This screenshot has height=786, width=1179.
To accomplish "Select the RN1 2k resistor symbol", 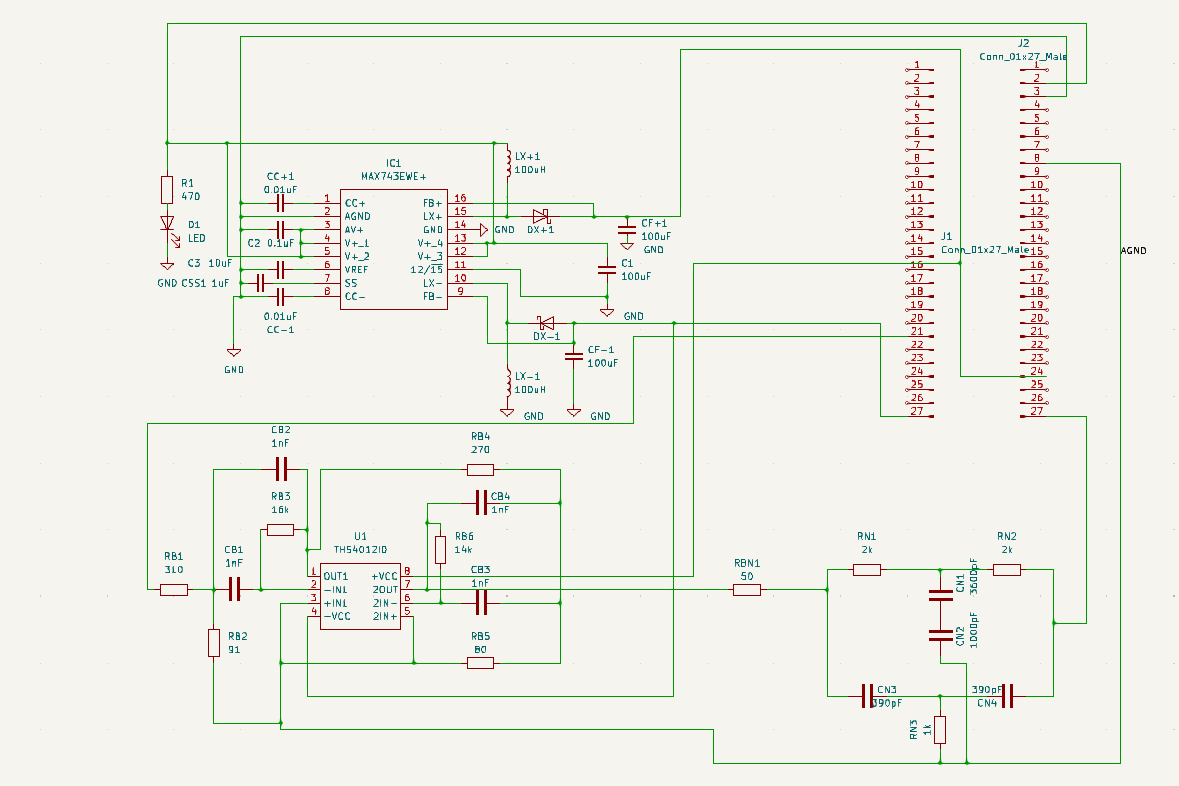I will click(x=867, y=570).
